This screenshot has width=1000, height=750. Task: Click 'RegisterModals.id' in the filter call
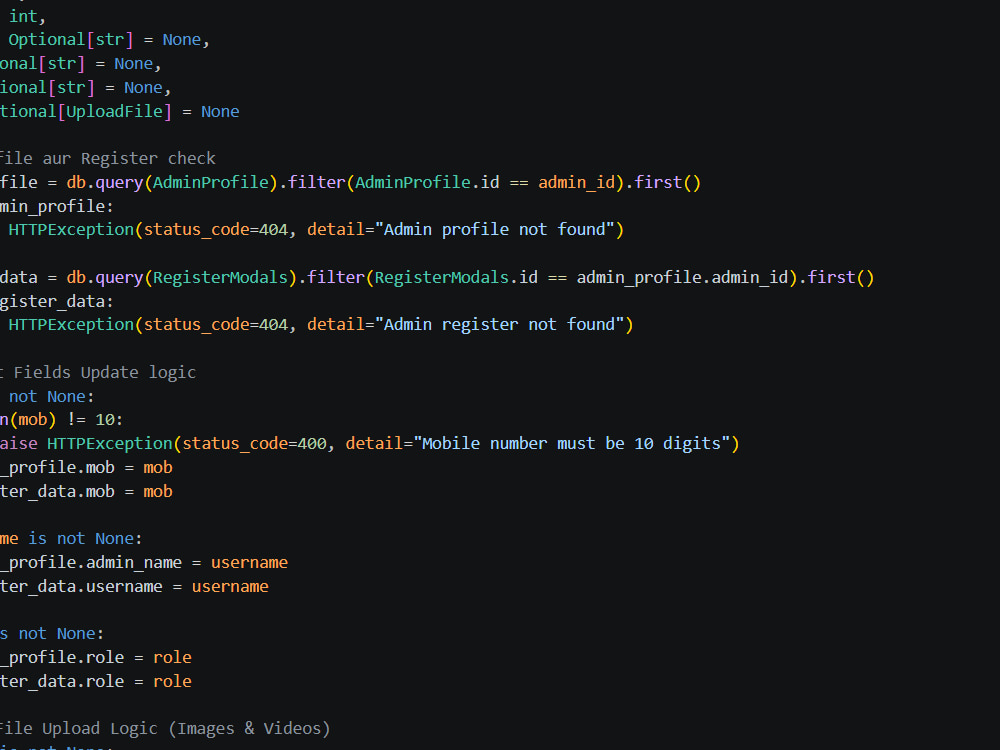[x=456, y=277]
